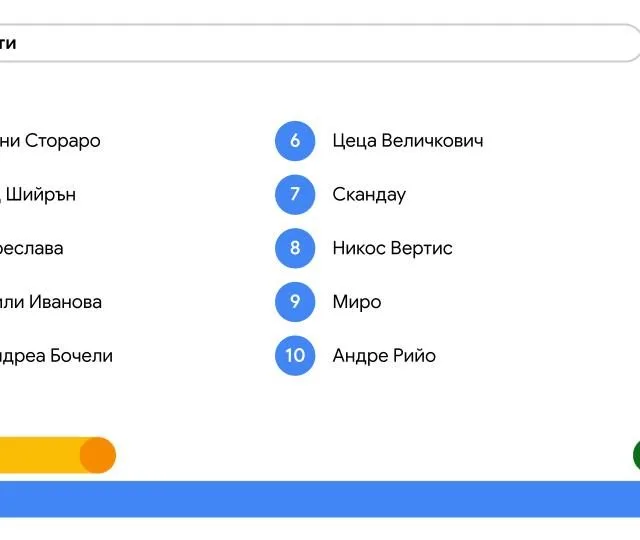
Task: Select the Шийрън name entry
Action: [x=38, y=195]
